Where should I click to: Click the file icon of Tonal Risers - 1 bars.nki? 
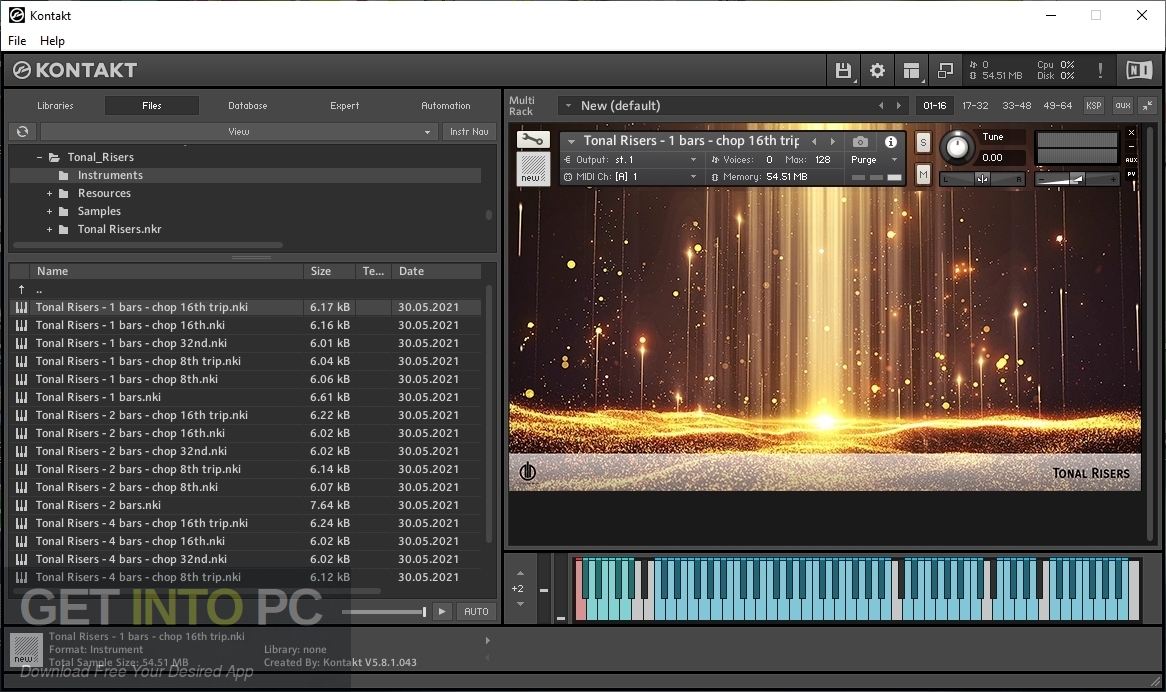22,397
